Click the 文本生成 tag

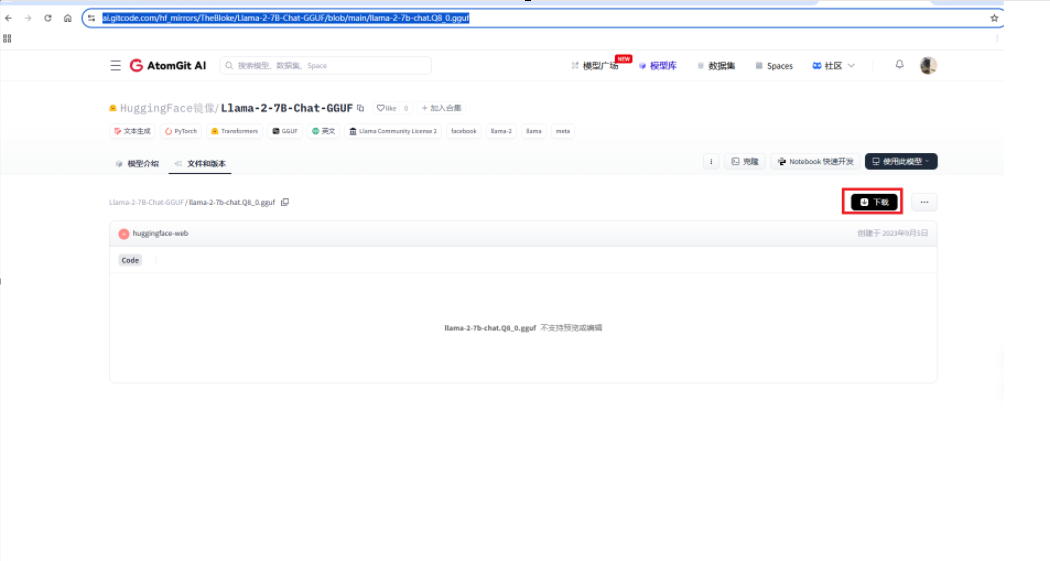point(133,131)
